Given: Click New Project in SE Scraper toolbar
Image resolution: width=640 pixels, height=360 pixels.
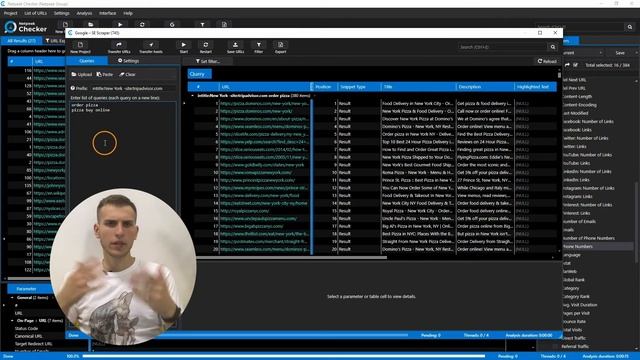Looking at the screenshot, I should pyautogui.click(x=80, y=47).
